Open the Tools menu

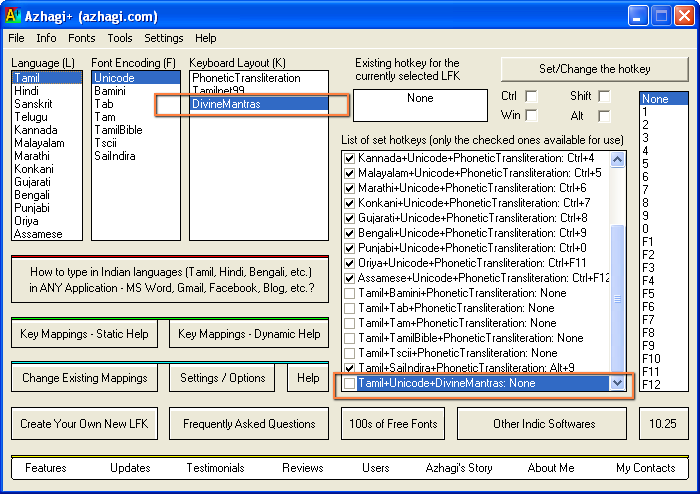pyautogui.click(x=120, y=38)
